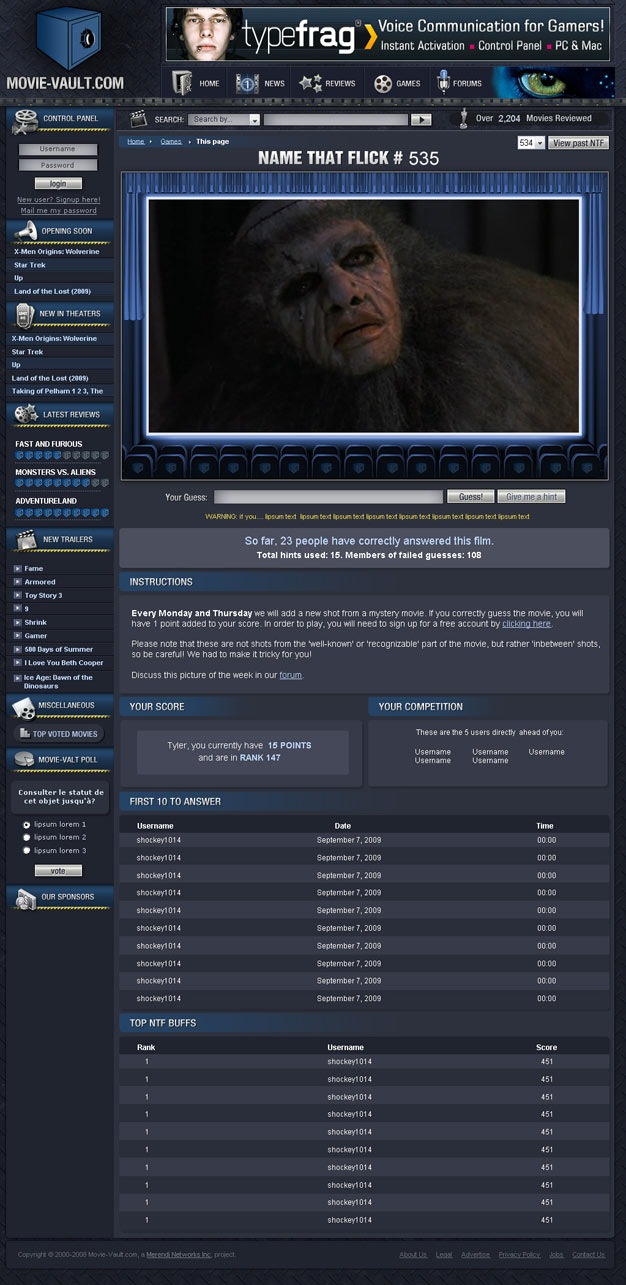Viewport: 626px width, 1285px height.
Task: Open the Reviews nav tab
Action: pos(328,83)
